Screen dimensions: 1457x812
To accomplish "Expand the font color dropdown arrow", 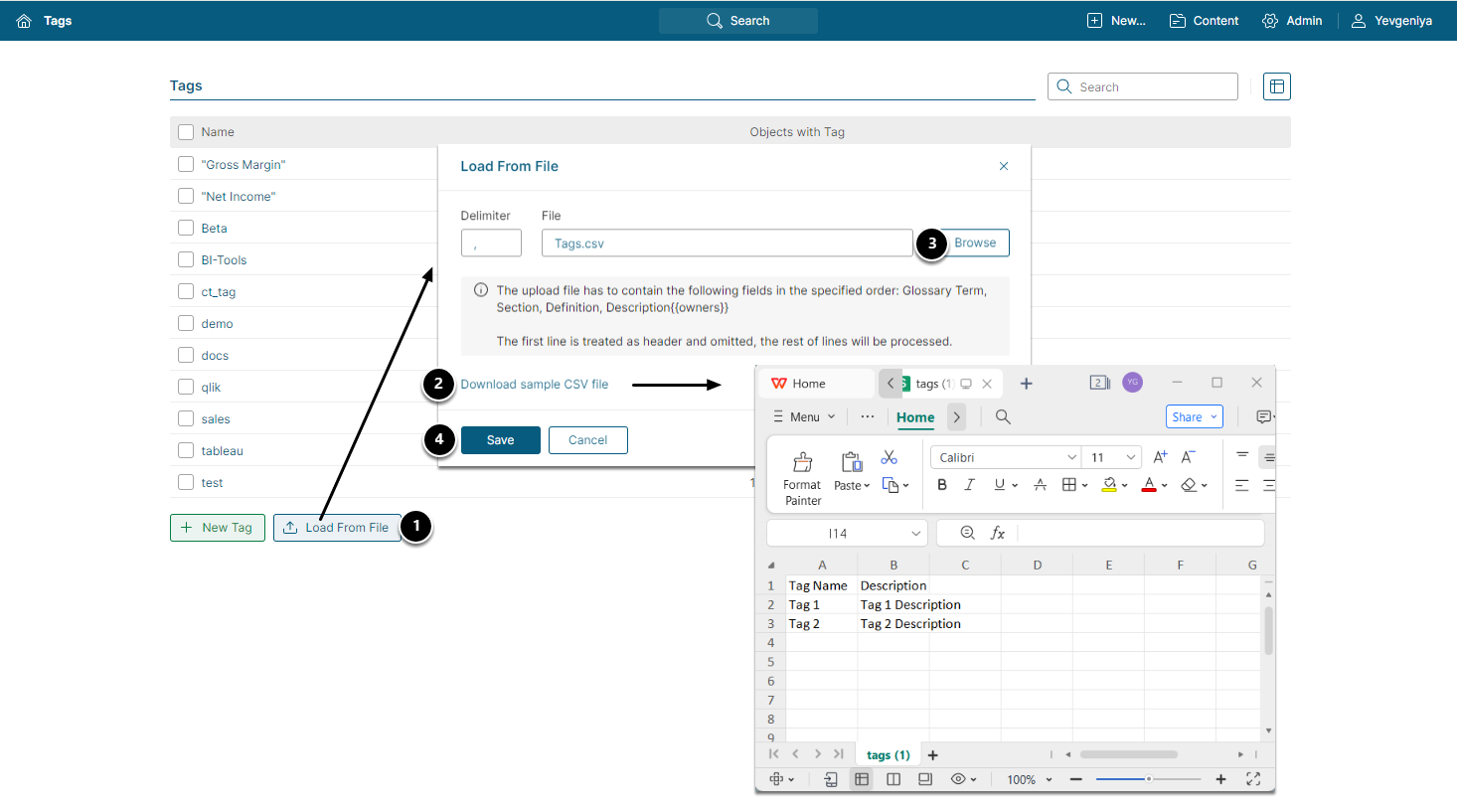I will (x=1164, y=486).
